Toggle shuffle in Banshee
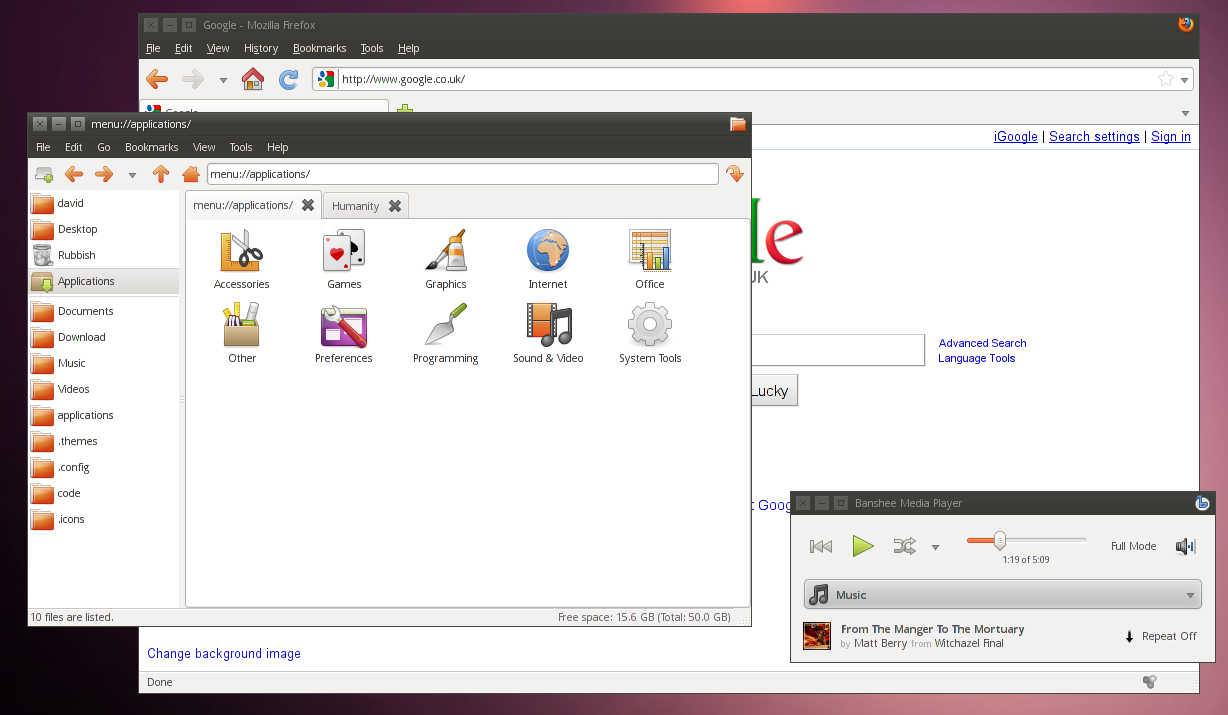The height and width of the screenshot is (715, 1228). [x=904, y=546]
